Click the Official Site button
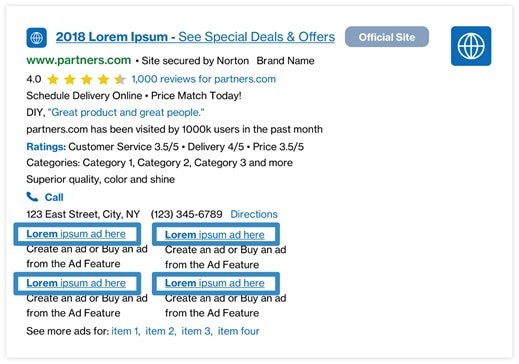Screen dimensions: 519x364 387,37
